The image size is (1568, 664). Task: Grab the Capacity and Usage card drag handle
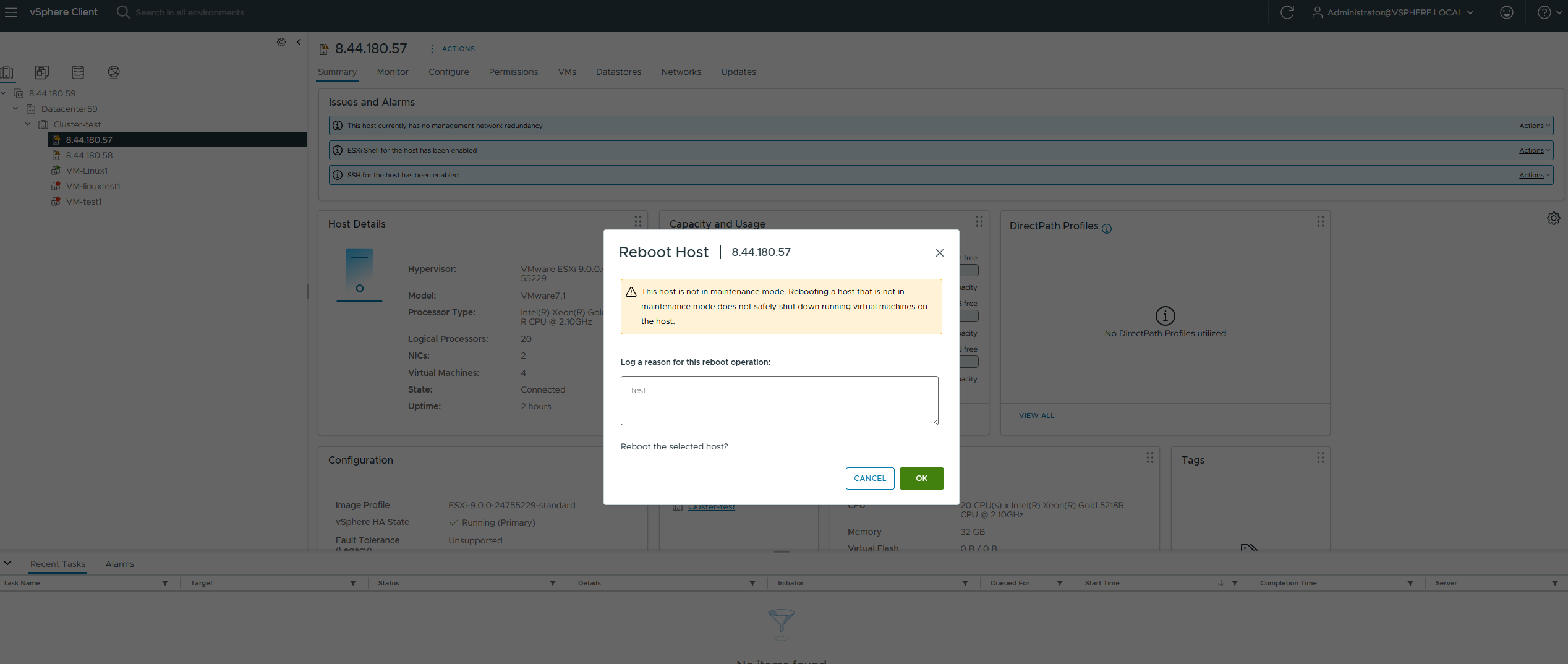(979, 221)
